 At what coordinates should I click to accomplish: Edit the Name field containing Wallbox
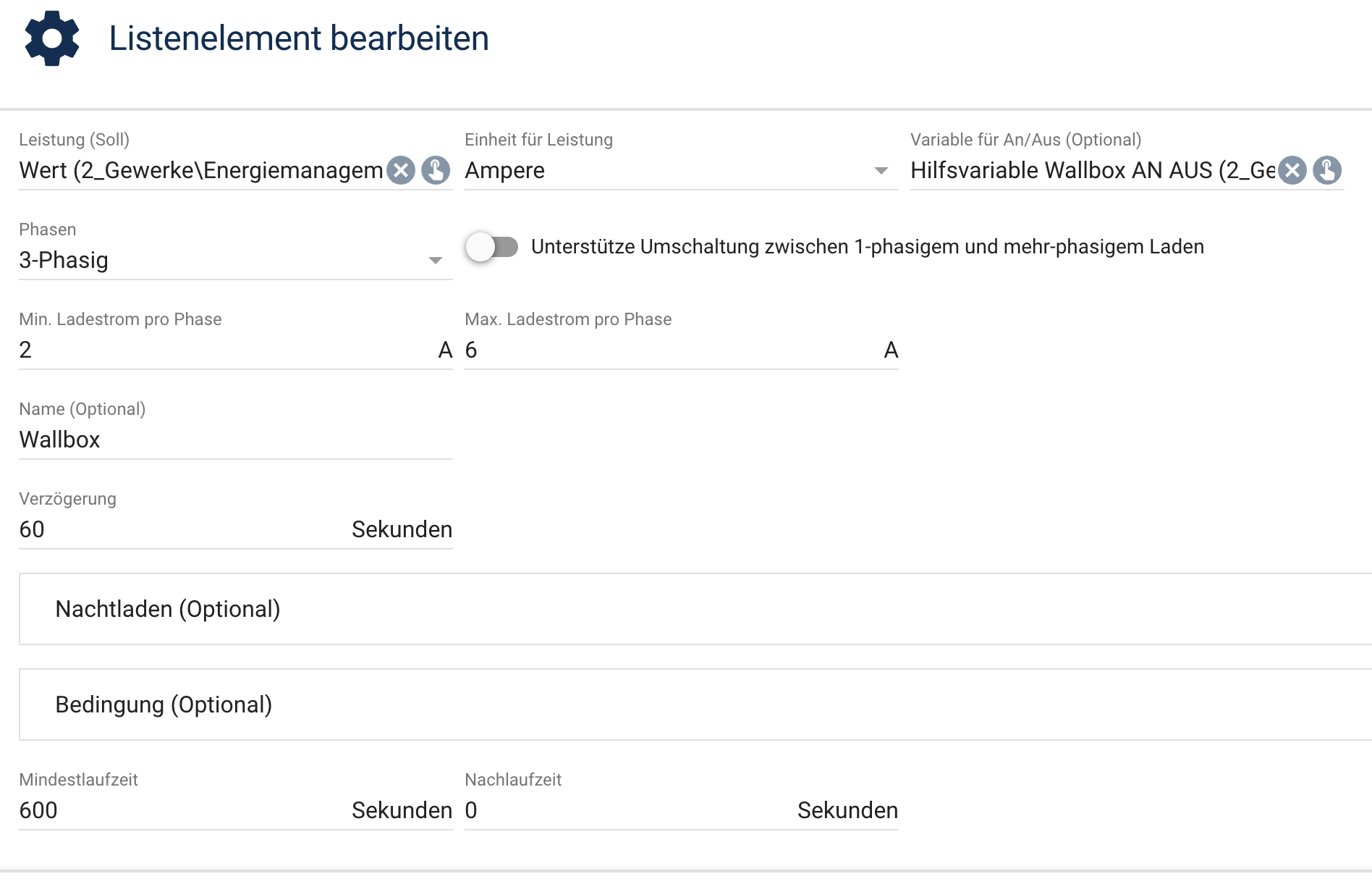[x=236, y=440]
